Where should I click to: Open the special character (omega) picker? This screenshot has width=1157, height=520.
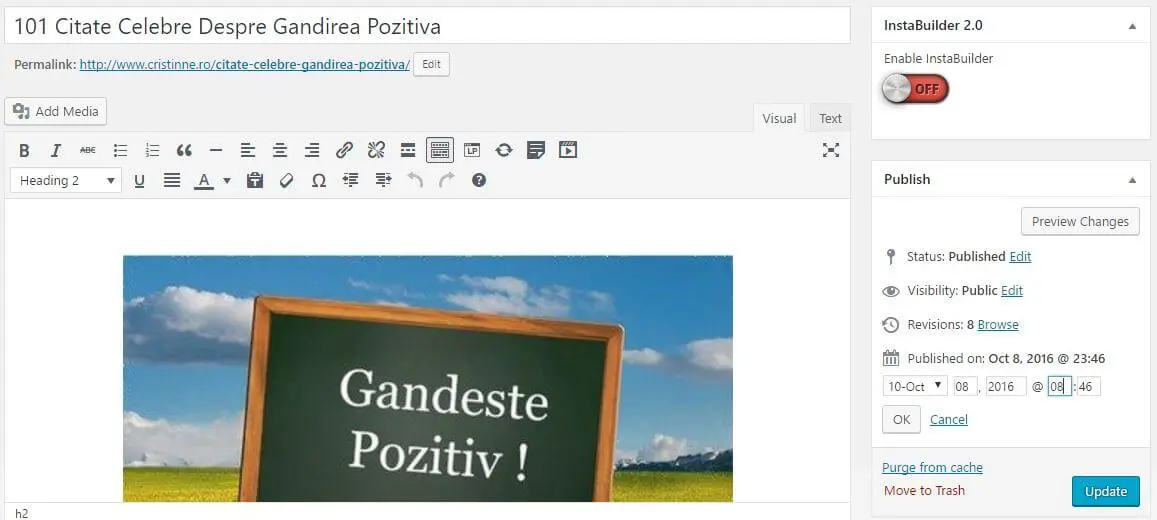coord(319,181)
